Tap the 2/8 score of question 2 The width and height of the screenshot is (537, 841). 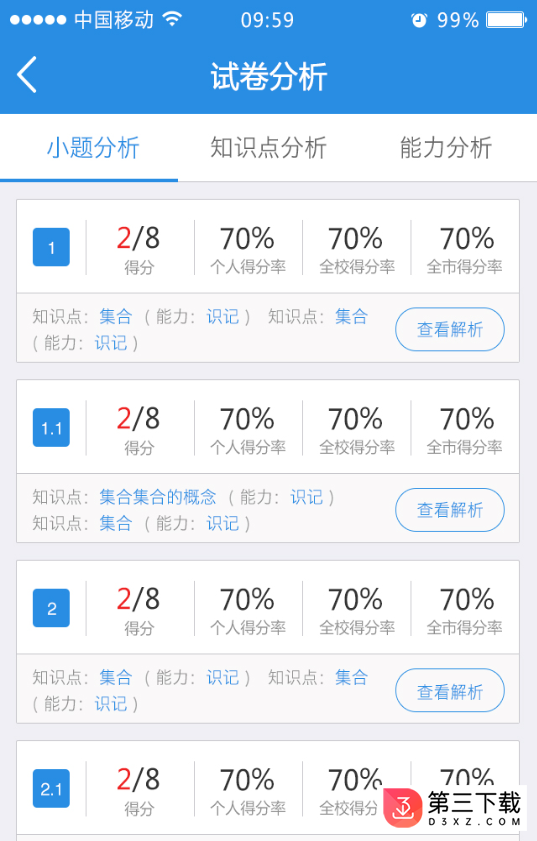click(x=138, y=600)
